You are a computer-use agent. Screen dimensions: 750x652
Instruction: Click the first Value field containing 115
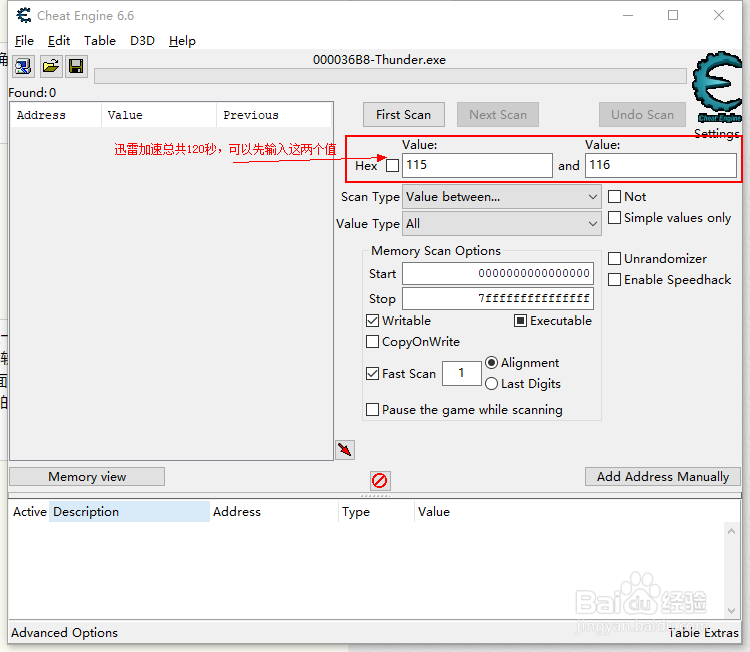click(477, 166)
